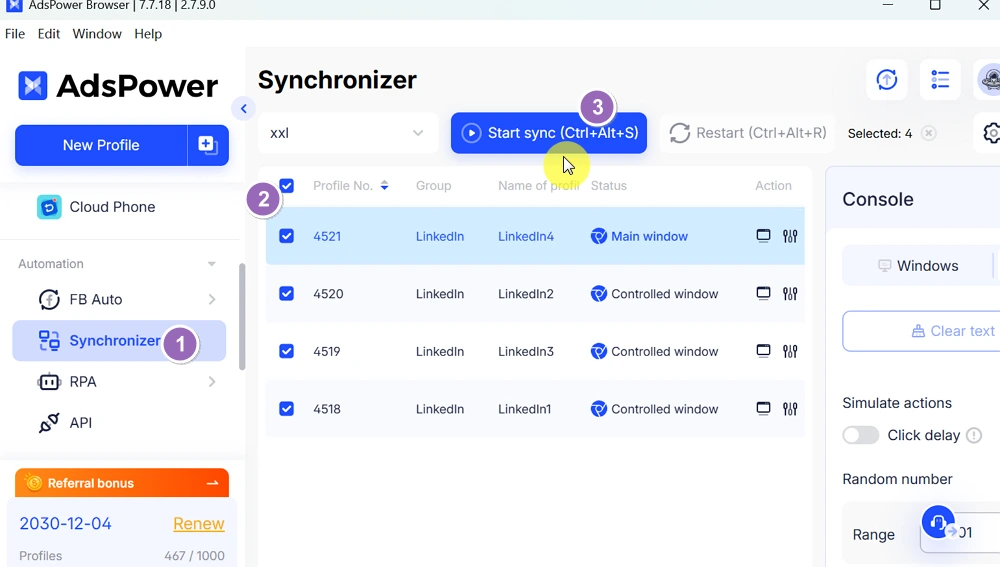Toggle the Click delay switch

tap(860, 435)
